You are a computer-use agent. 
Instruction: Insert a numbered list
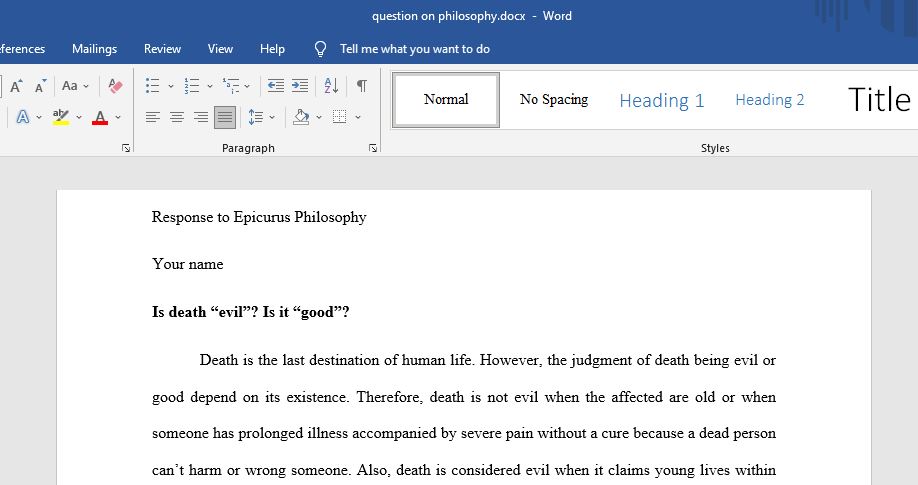tap(191, 86)
